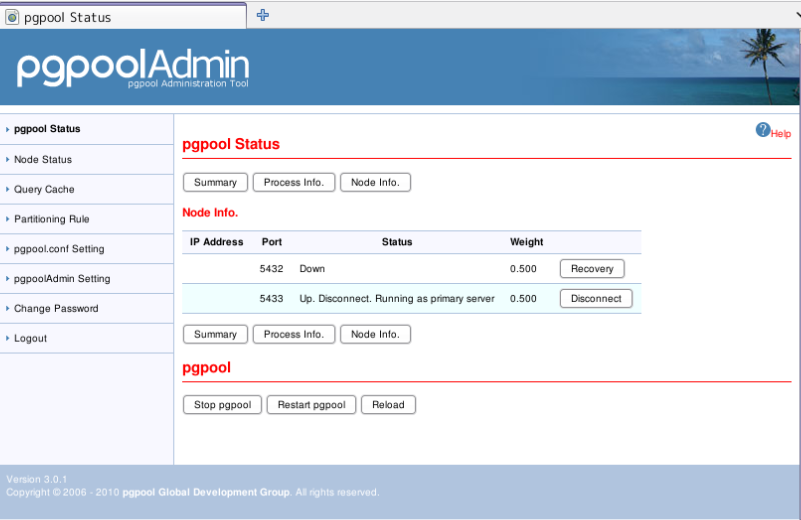801x520 pixels.
Task: Click the arrow bullet beside Logout
Action: [x=7, y=338]
